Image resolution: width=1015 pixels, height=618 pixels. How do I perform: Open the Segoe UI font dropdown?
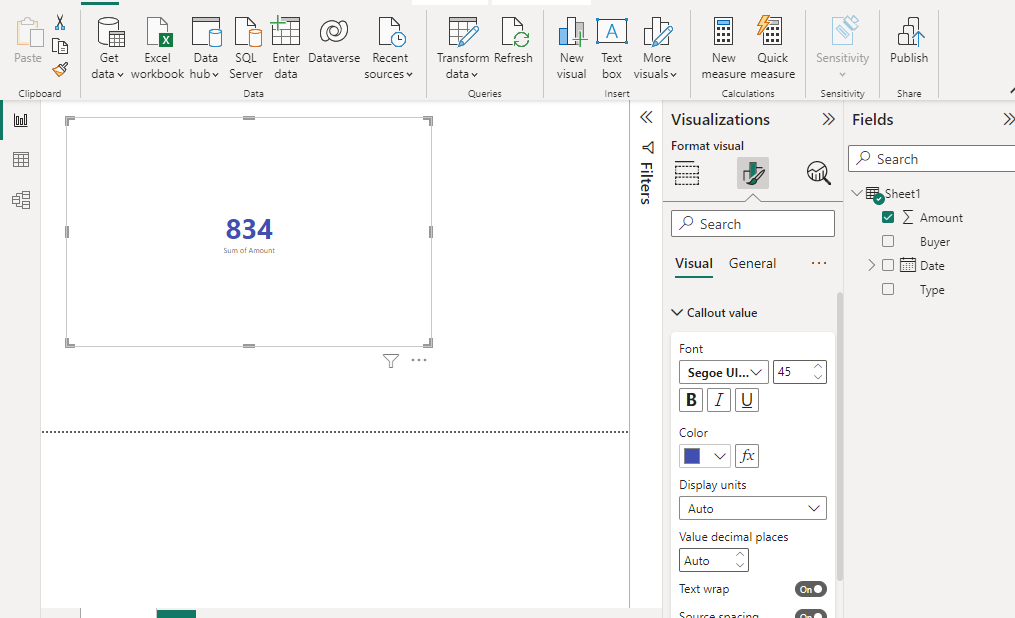pos(724,372)
